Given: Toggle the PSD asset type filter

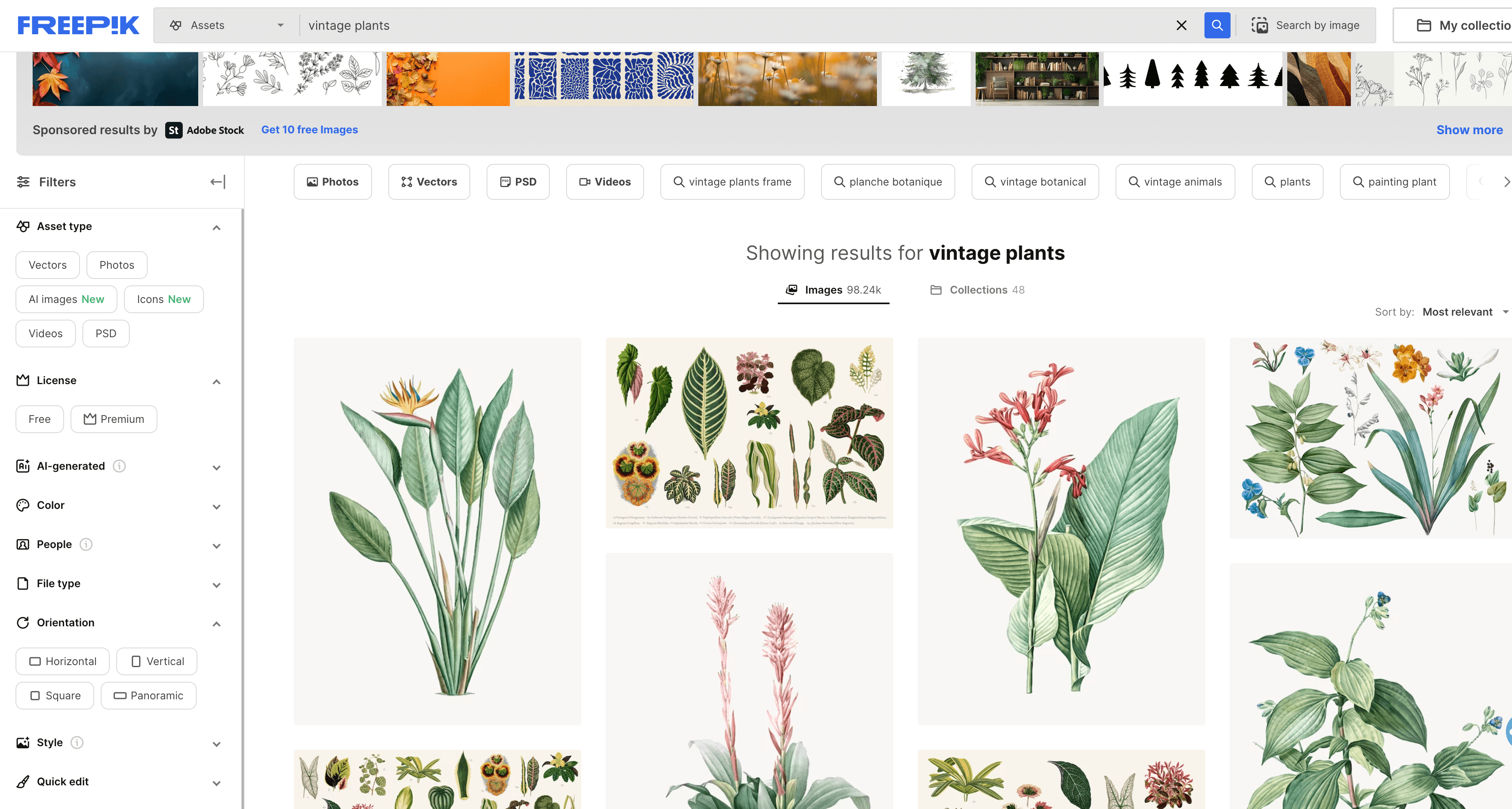Looking at the screenshot, I should [106, 333].
